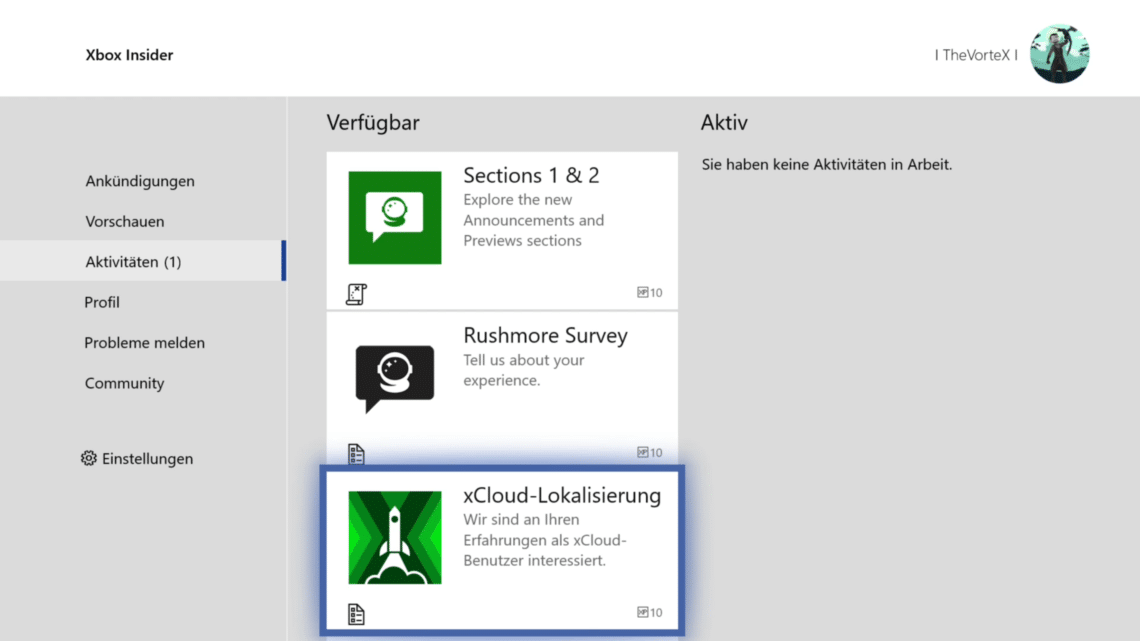Open the xCloud-Lokalisierung activity card
This screenshot has height=641, width=1140.
[502, 550]
